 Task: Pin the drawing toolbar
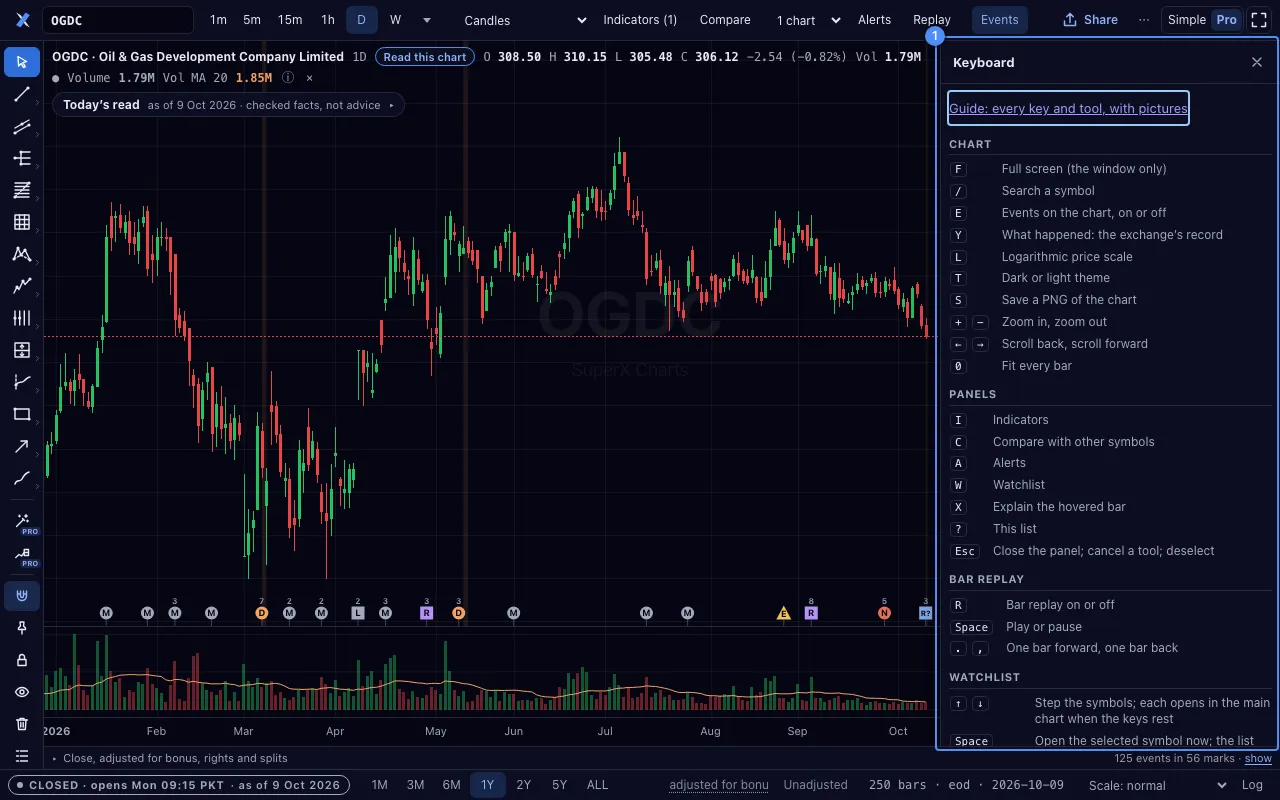22,628
